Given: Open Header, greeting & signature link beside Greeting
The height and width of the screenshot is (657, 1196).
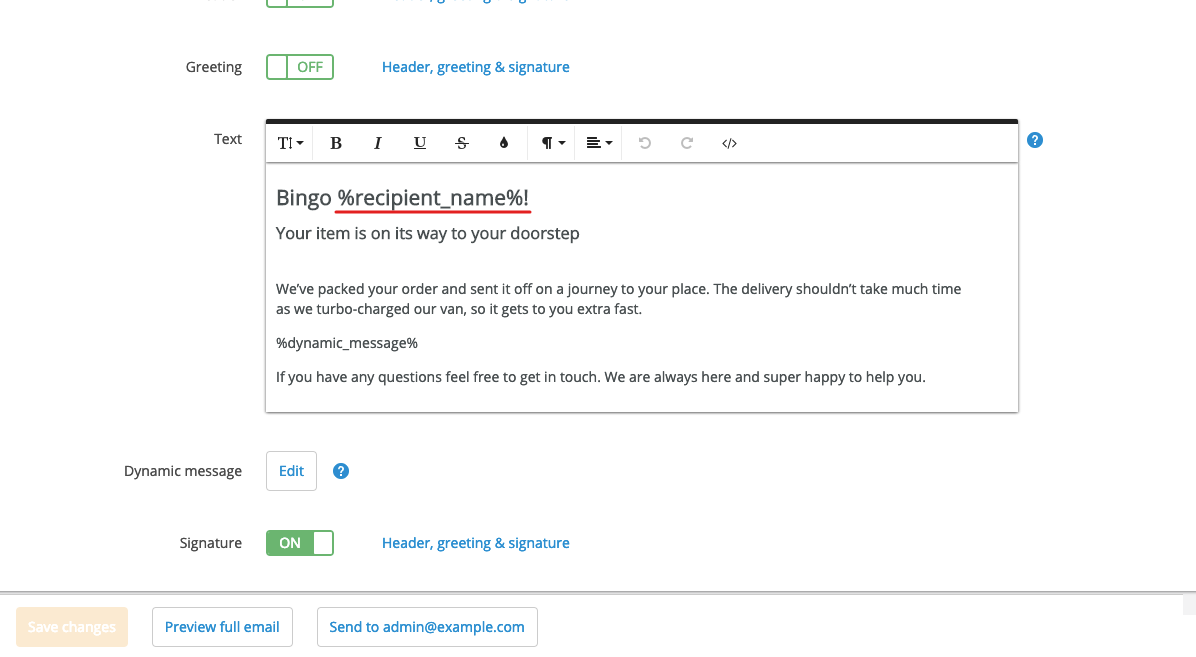Looking at the screenshot, I should click(x=475, y=67).
